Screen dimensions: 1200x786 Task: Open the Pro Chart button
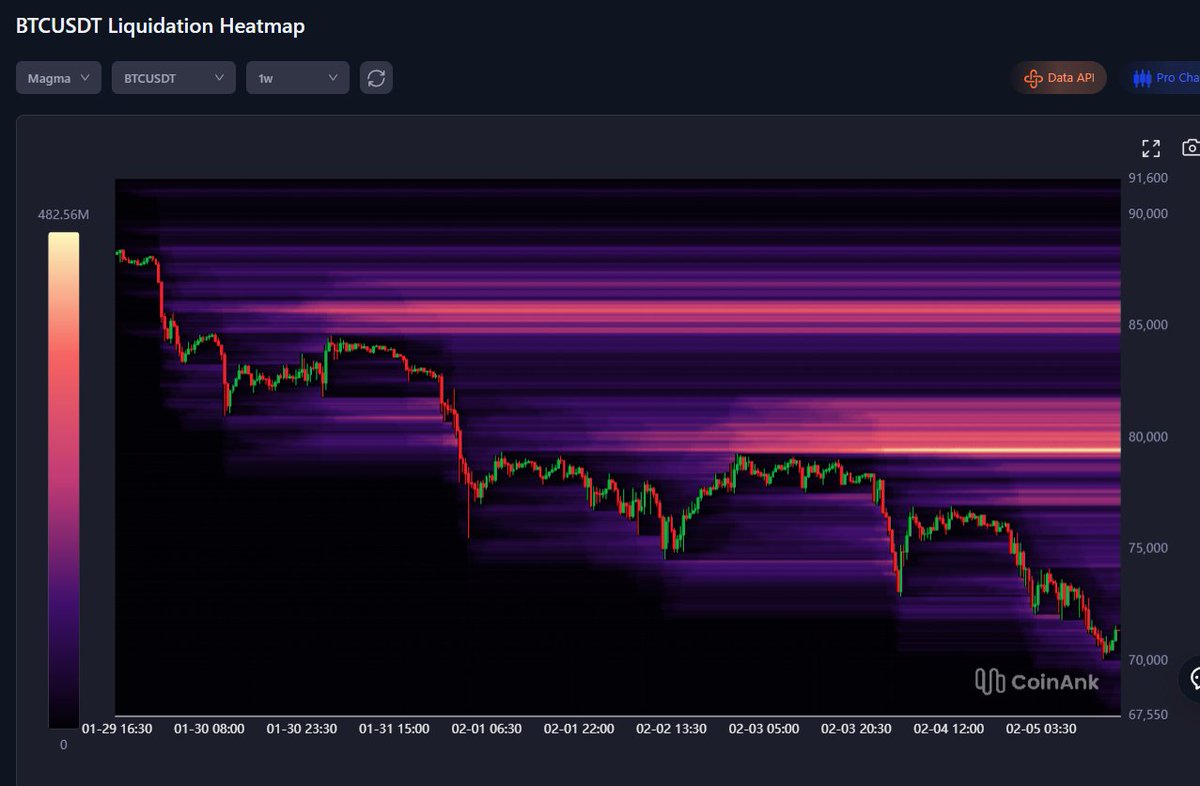1161,78
